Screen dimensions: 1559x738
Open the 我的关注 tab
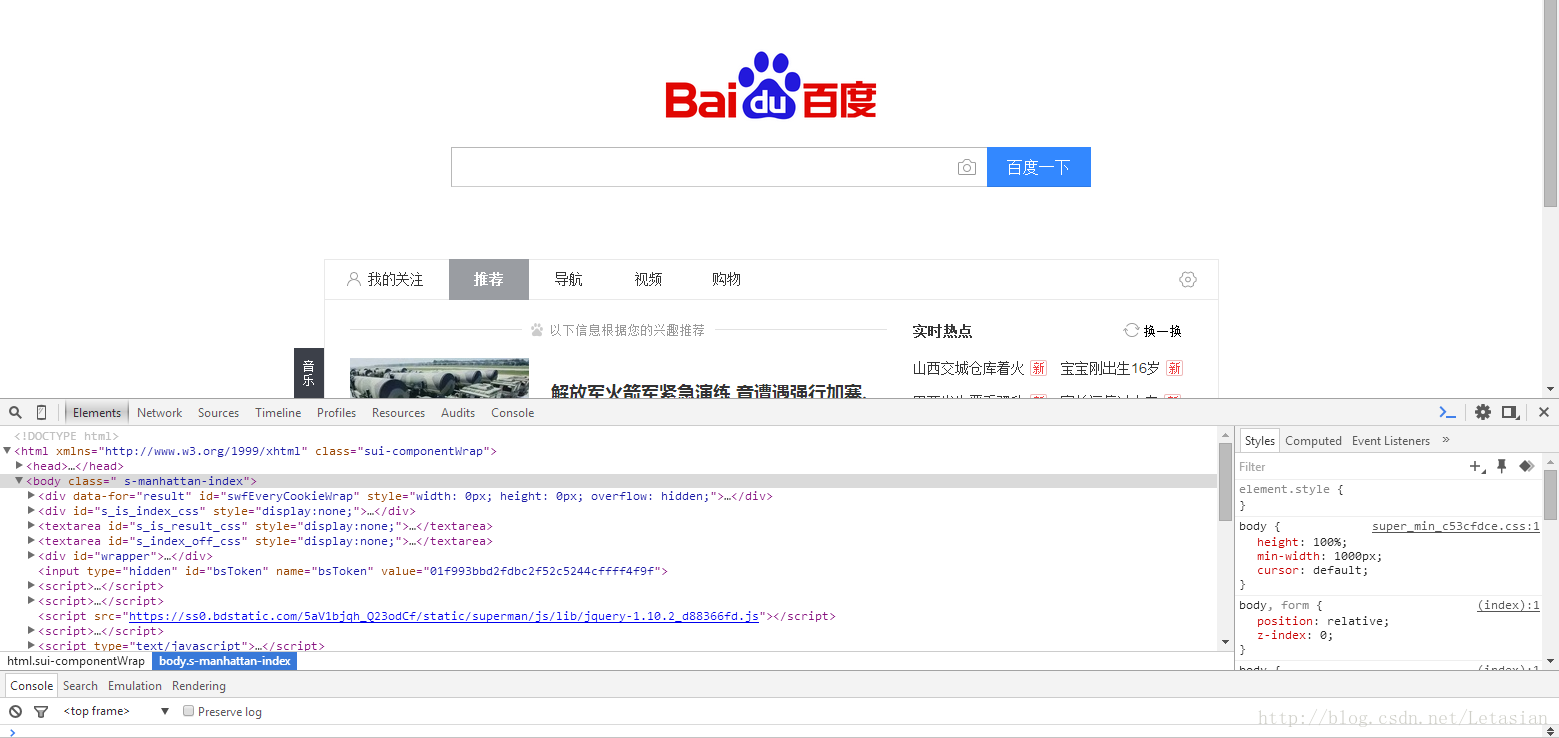pyautogui.click(x=386, y=279)
